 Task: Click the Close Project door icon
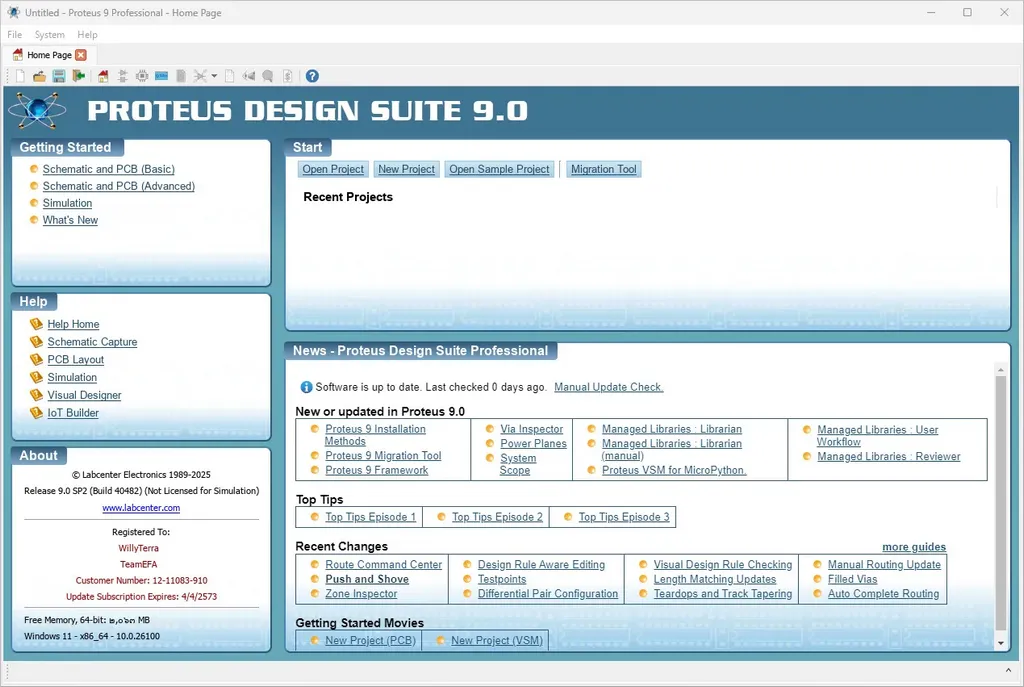pyautogui.click(x=79, y=76)
